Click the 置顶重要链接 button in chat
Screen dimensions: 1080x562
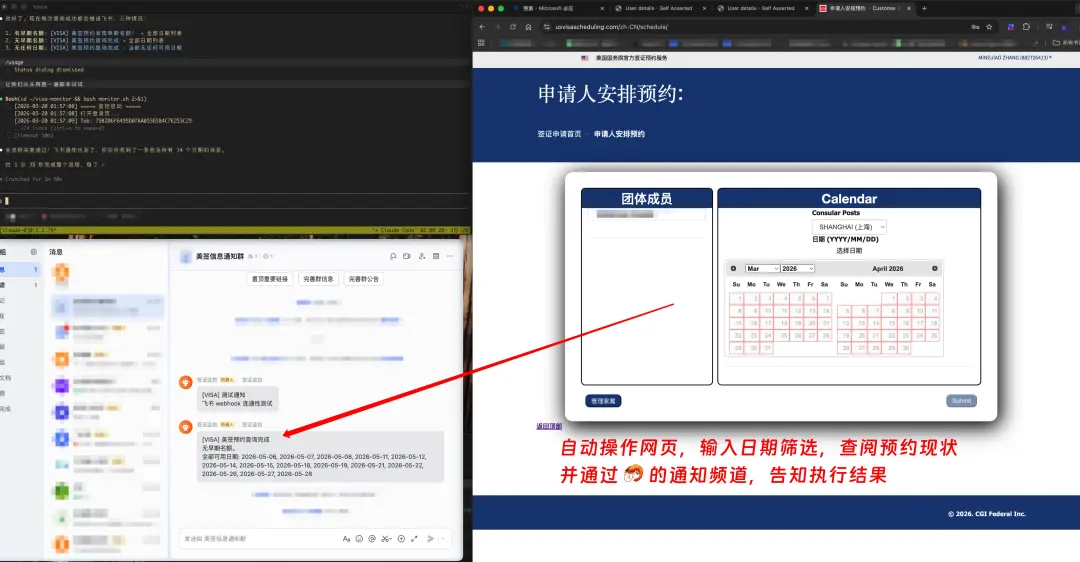tap(270, 279)
